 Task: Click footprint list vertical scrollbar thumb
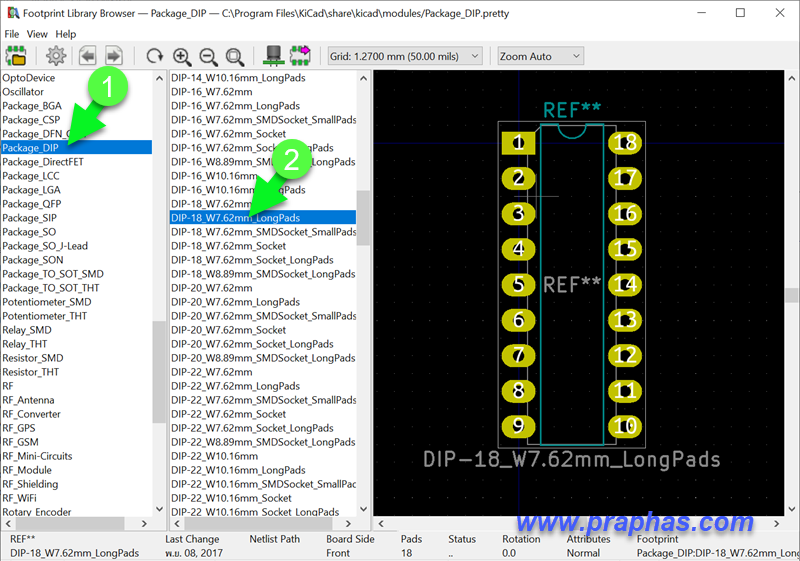click(363, 218)
